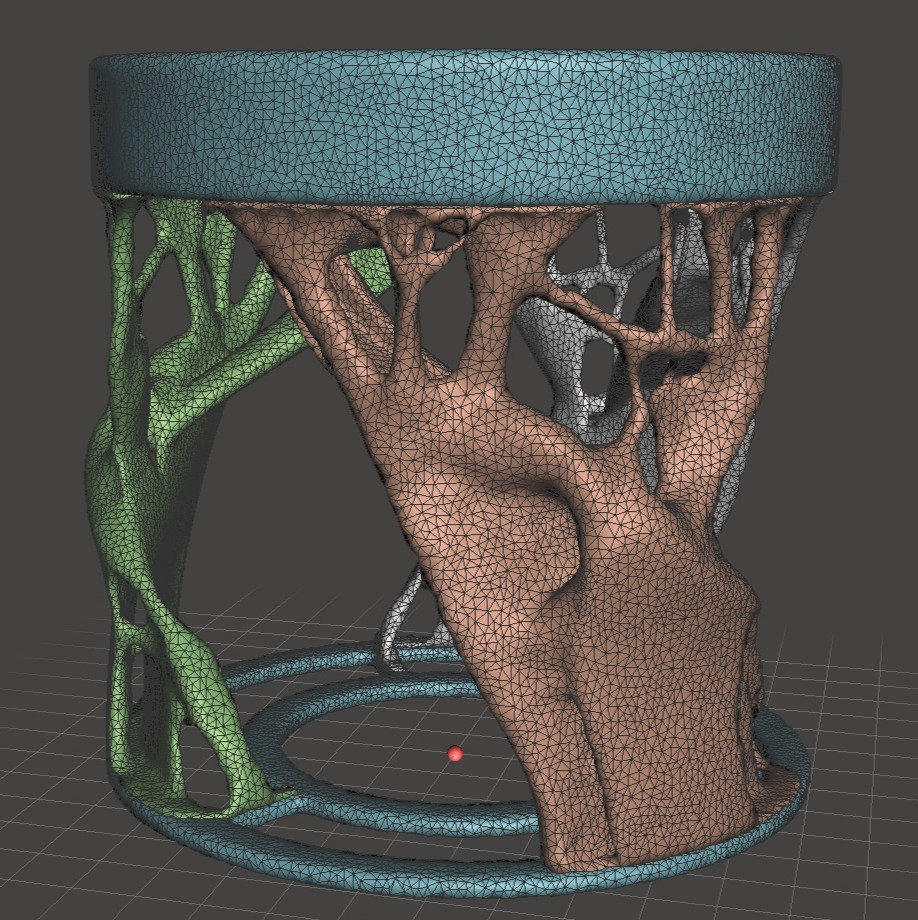Image resolution: width=918 pixels, height=920 pixels.
Task: Click the white mesh leg near the floor rings
Action: click(400, 620)
